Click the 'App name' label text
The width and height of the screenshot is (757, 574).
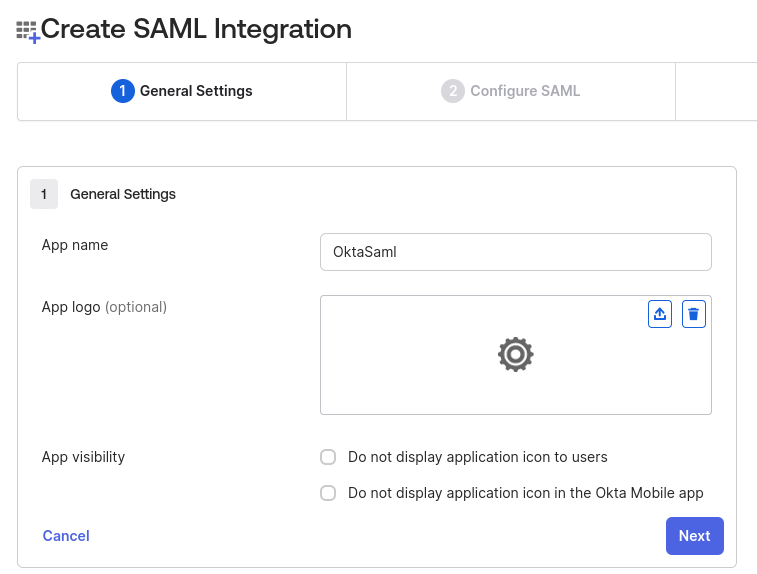click(75, 245)
